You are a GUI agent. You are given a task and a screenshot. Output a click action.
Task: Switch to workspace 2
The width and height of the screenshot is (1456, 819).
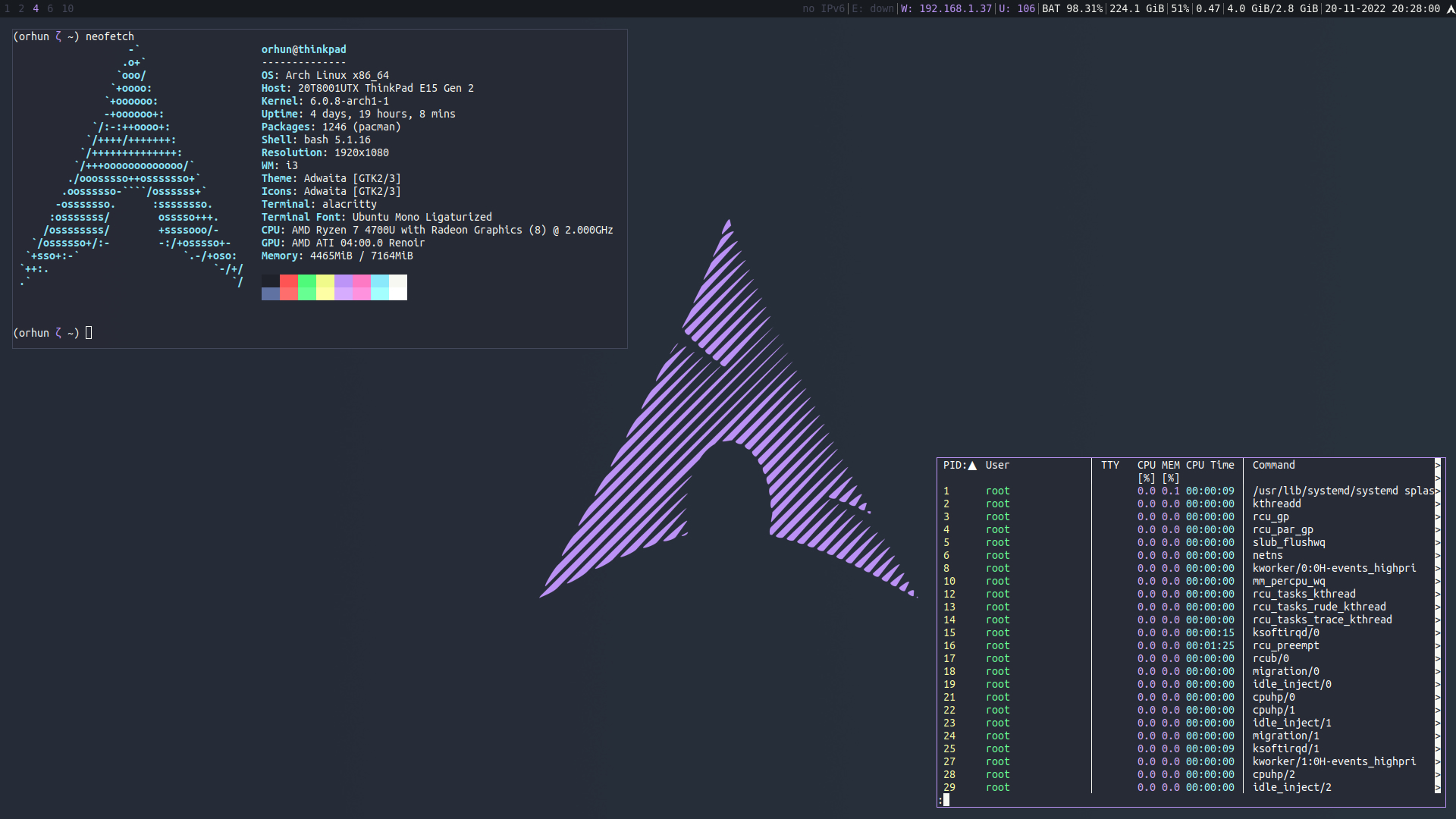pyautogui.click(x=21, y=9)
